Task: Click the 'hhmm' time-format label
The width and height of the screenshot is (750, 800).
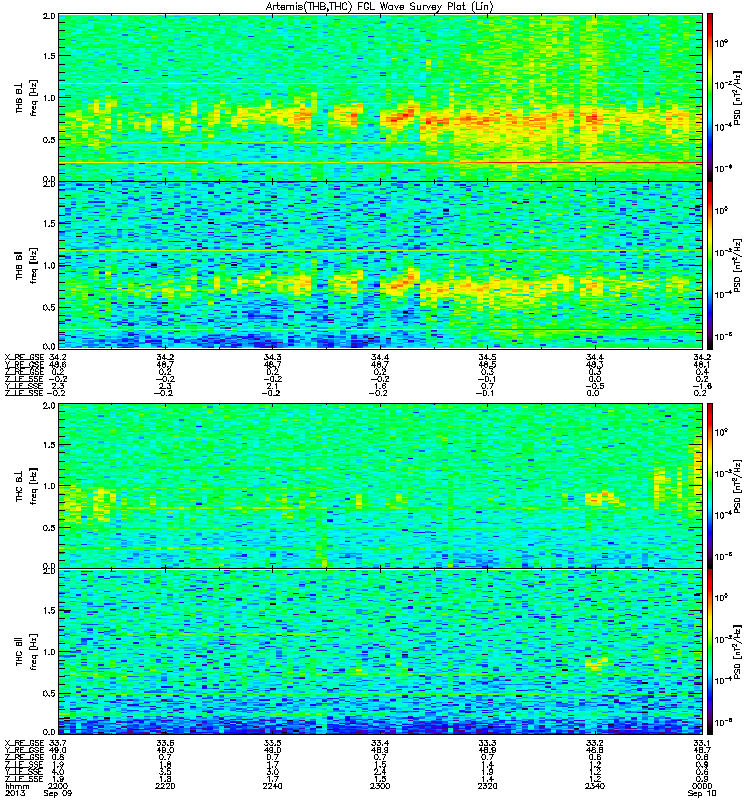Action: 15,786
